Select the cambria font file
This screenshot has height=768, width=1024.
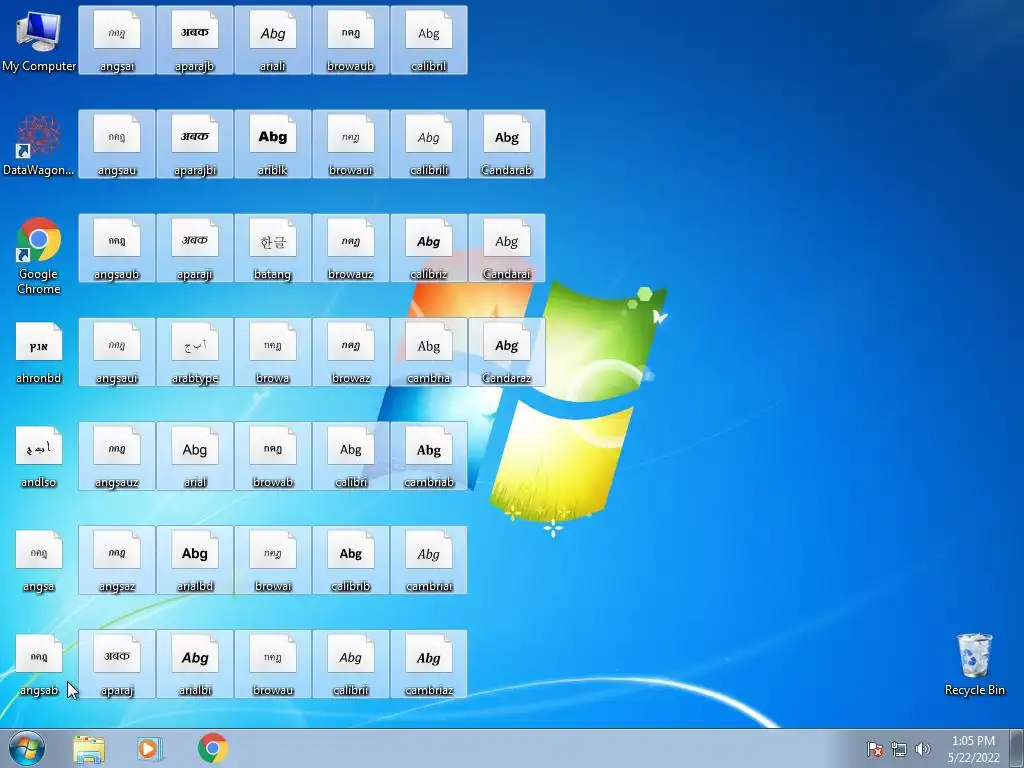point(429,352)
